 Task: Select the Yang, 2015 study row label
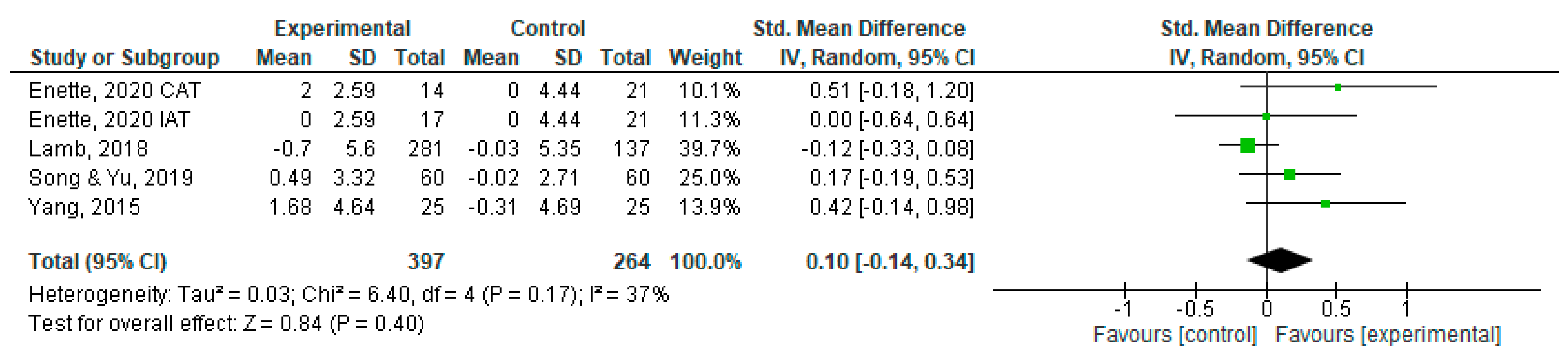point(84,207)
